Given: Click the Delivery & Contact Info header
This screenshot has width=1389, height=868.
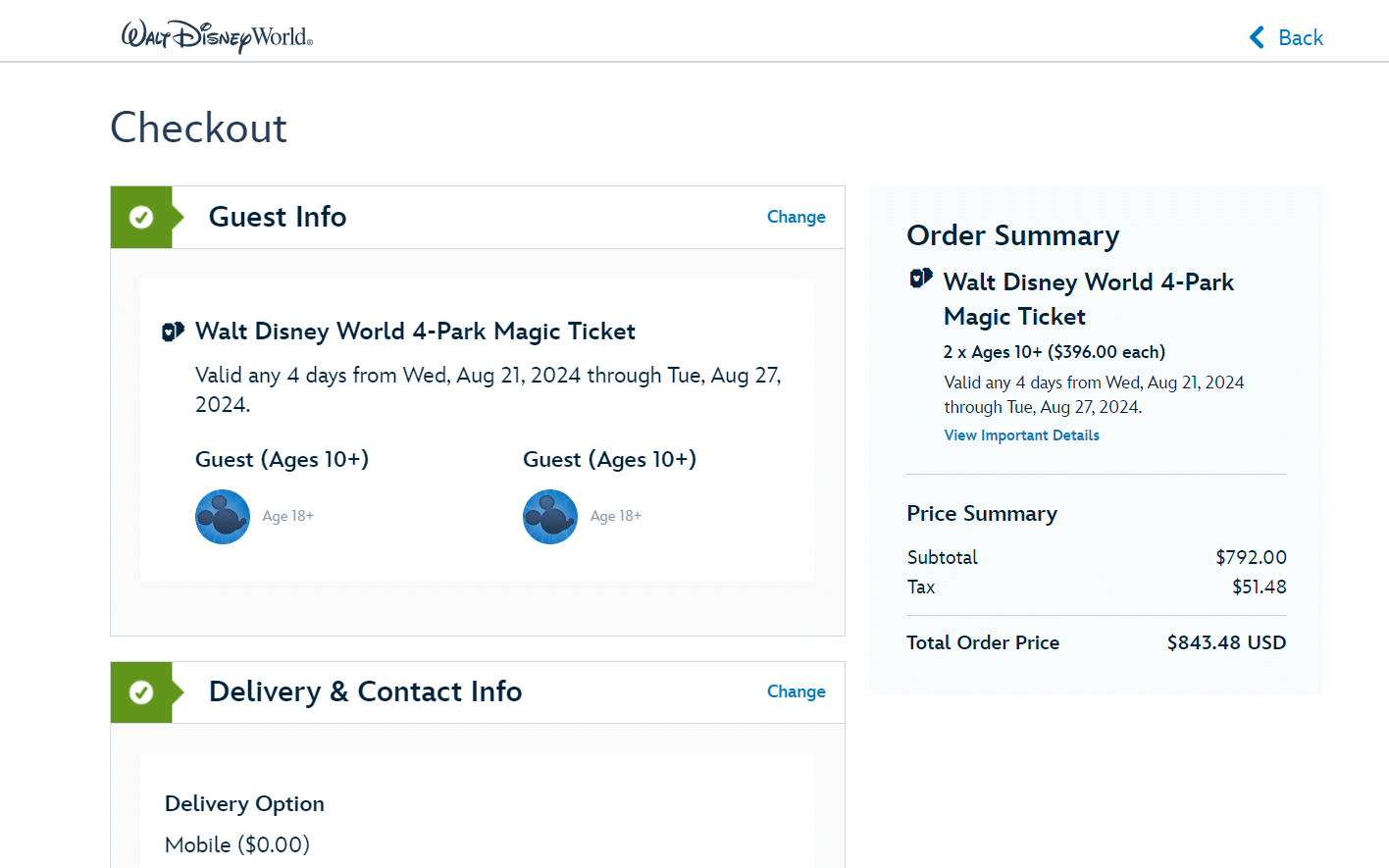Looking at the screenshot, I should pos(365,691).
